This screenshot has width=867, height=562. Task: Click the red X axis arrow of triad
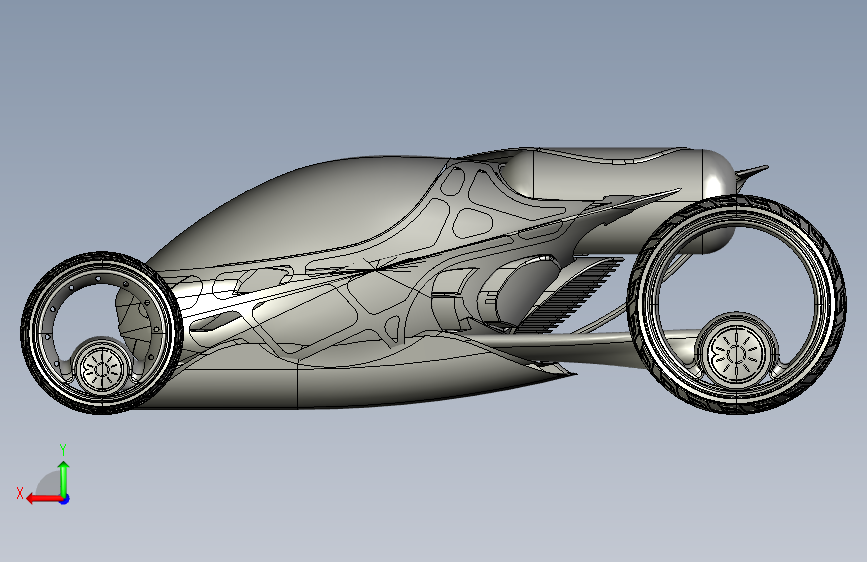(x=44, y=499)
